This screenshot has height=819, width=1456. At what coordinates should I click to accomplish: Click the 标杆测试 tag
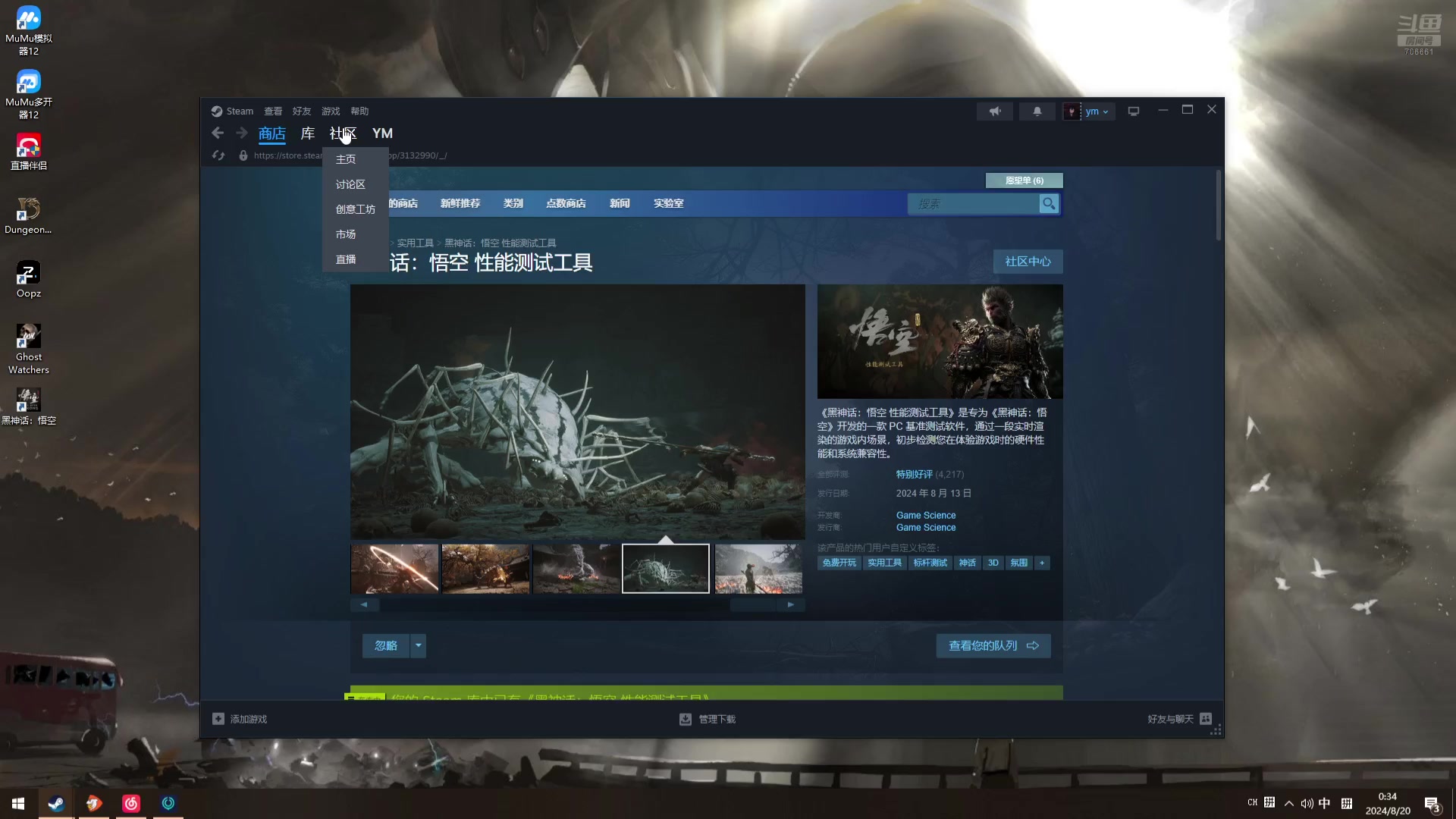tap(930, 563)
